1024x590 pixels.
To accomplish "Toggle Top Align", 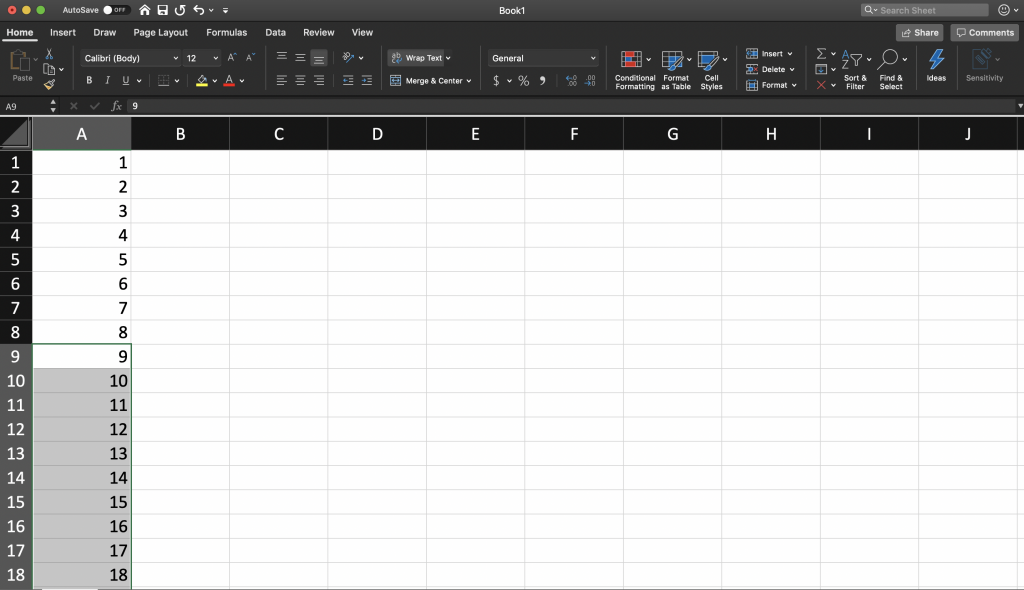I will coord(281,57).
